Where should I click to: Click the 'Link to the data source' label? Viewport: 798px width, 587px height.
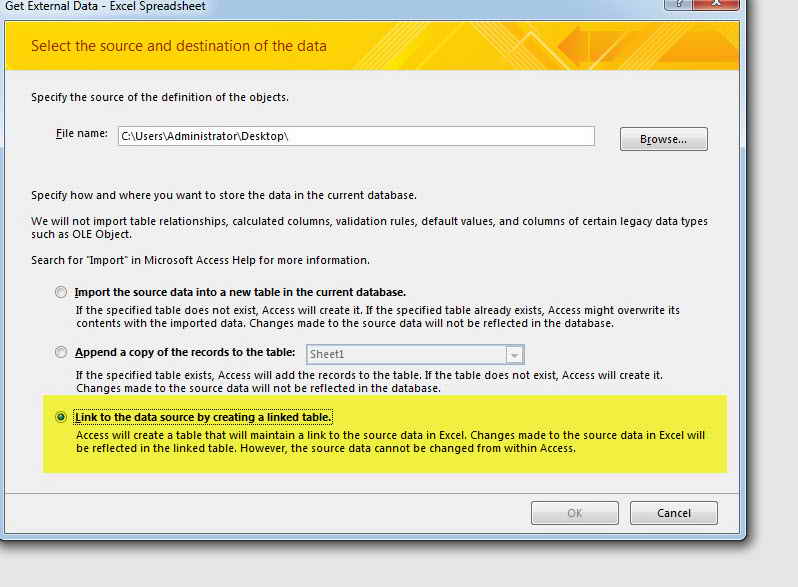[203, 417]
